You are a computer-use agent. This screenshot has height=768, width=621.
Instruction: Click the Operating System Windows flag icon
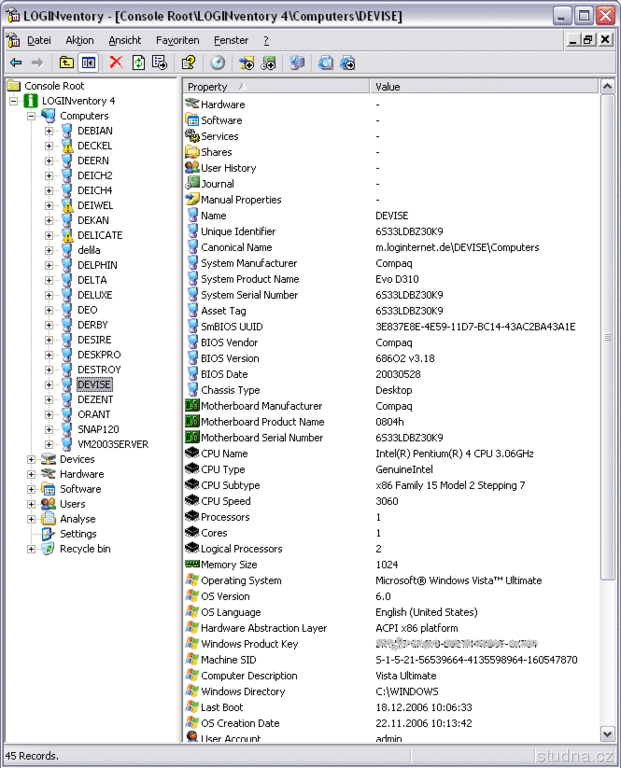pyautogui.click(x=192, y=580)
